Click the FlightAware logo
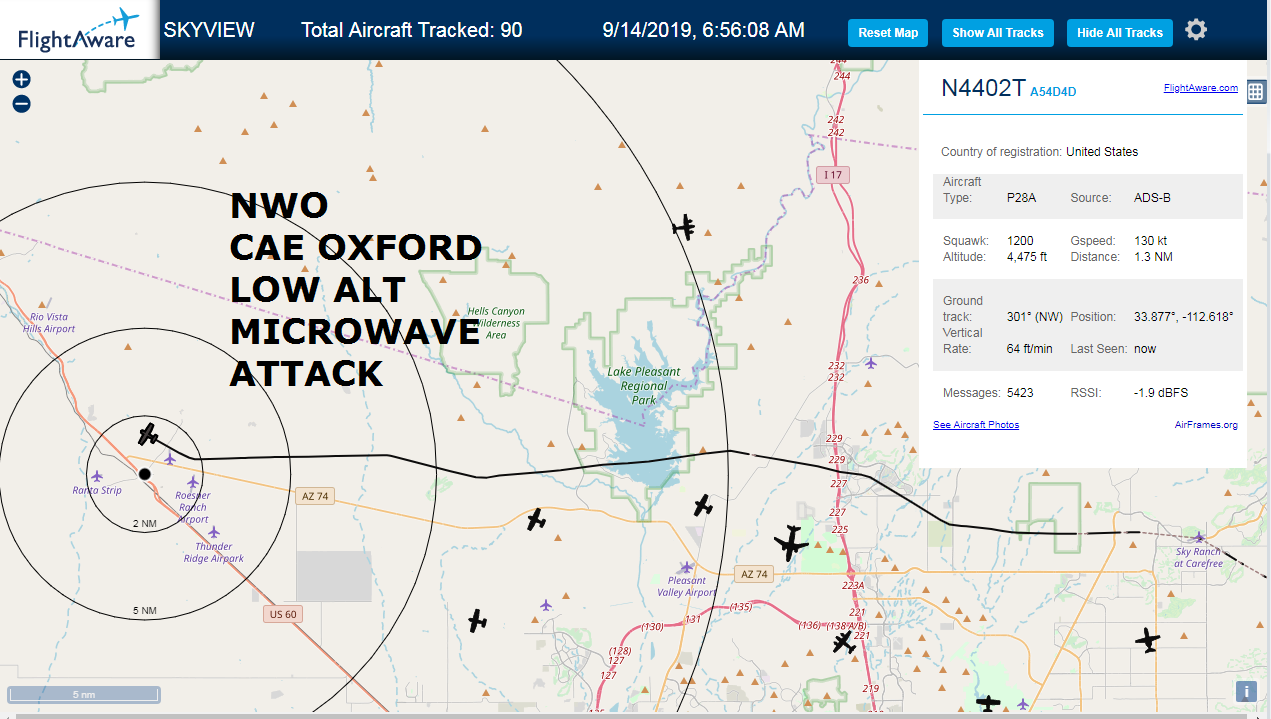Screen dimensions: 1271x719 78,30
